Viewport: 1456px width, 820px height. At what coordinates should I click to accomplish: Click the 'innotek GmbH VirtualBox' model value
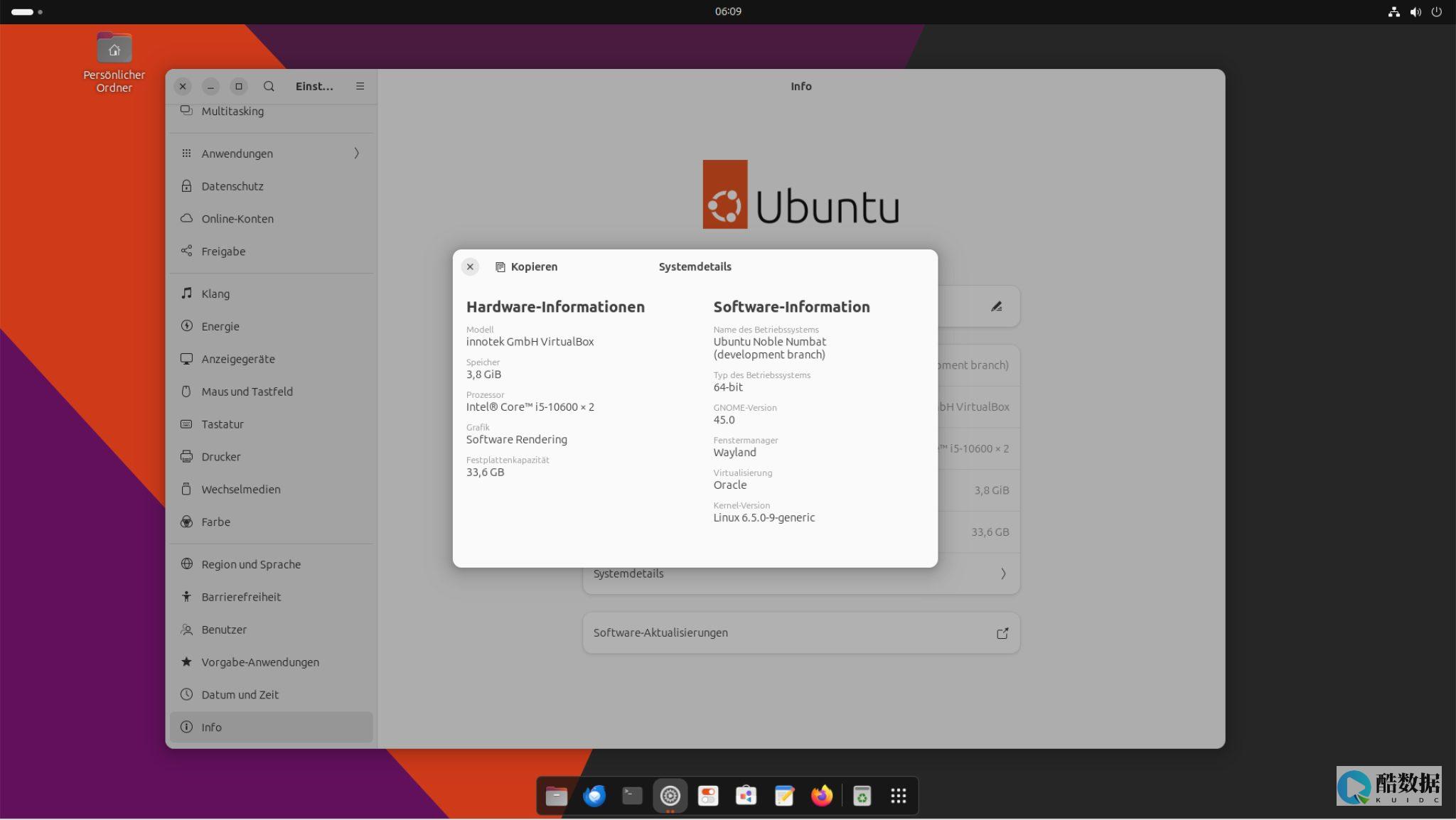tap(530, 342)
